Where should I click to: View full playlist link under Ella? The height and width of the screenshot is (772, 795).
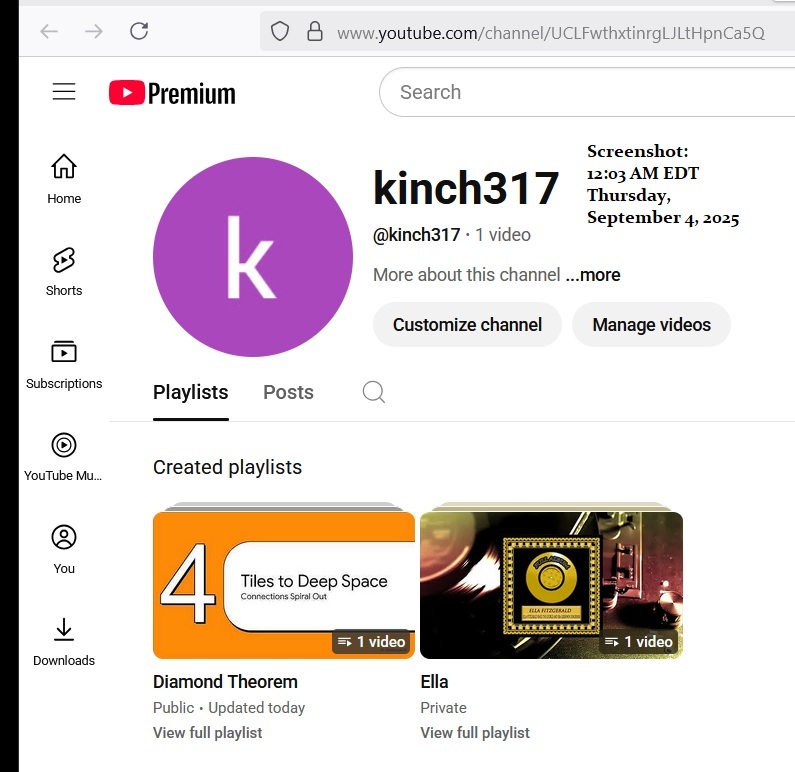475,733
